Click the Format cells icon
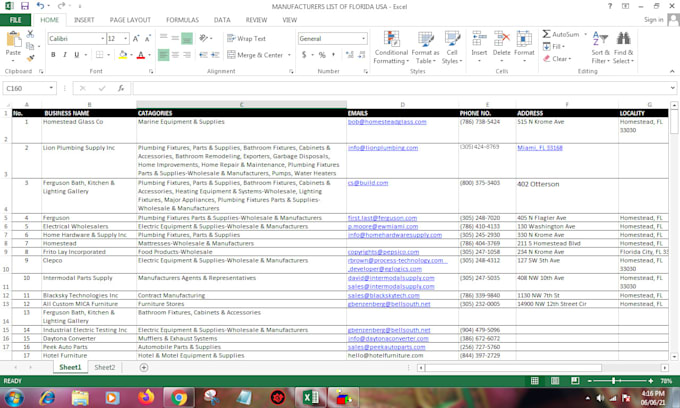The image size is (680, 408). click(x=524, y=39)
